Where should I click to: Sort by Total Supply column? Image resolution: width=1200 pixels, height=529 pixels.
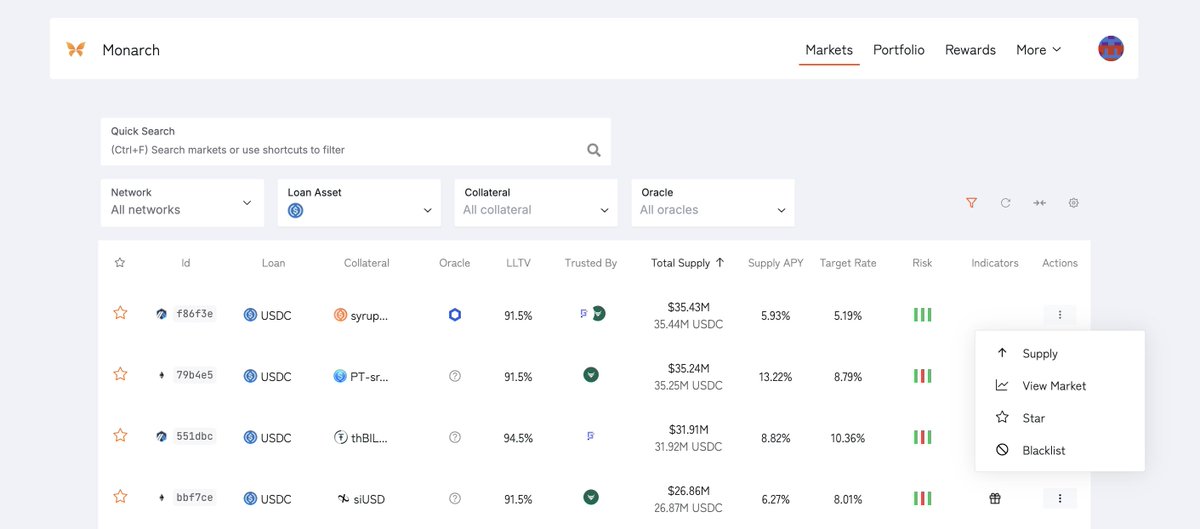point(688,263)
